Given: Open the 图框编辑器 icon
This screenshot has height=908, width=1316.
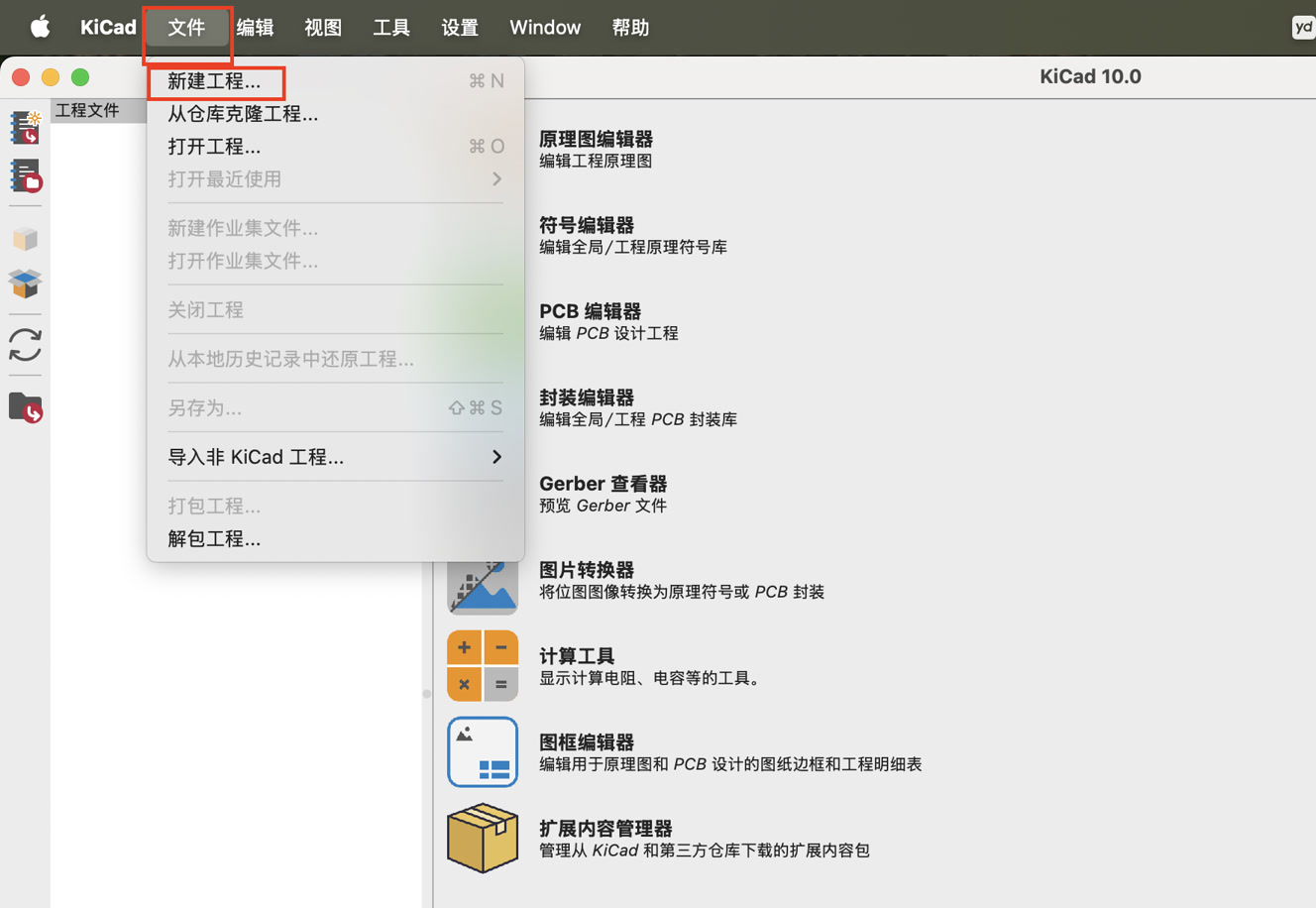Looking at the screenshot, I should tap(483, 751).
